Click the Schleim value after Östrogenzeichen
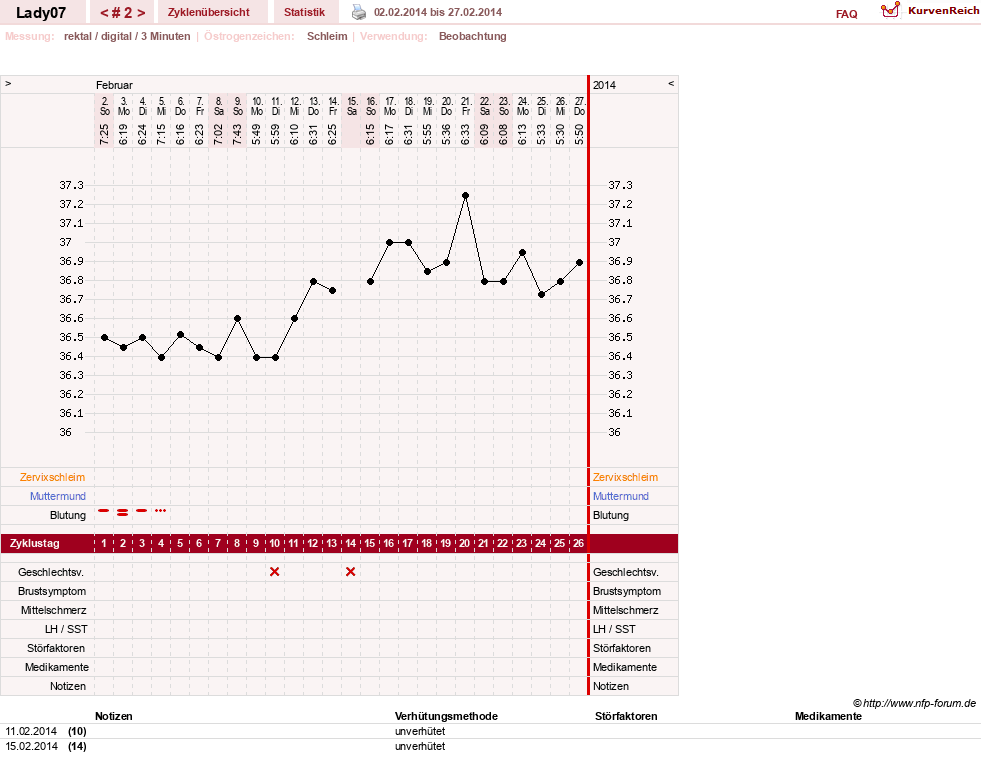This screenshot has width=981, height=775. [327, 36]
